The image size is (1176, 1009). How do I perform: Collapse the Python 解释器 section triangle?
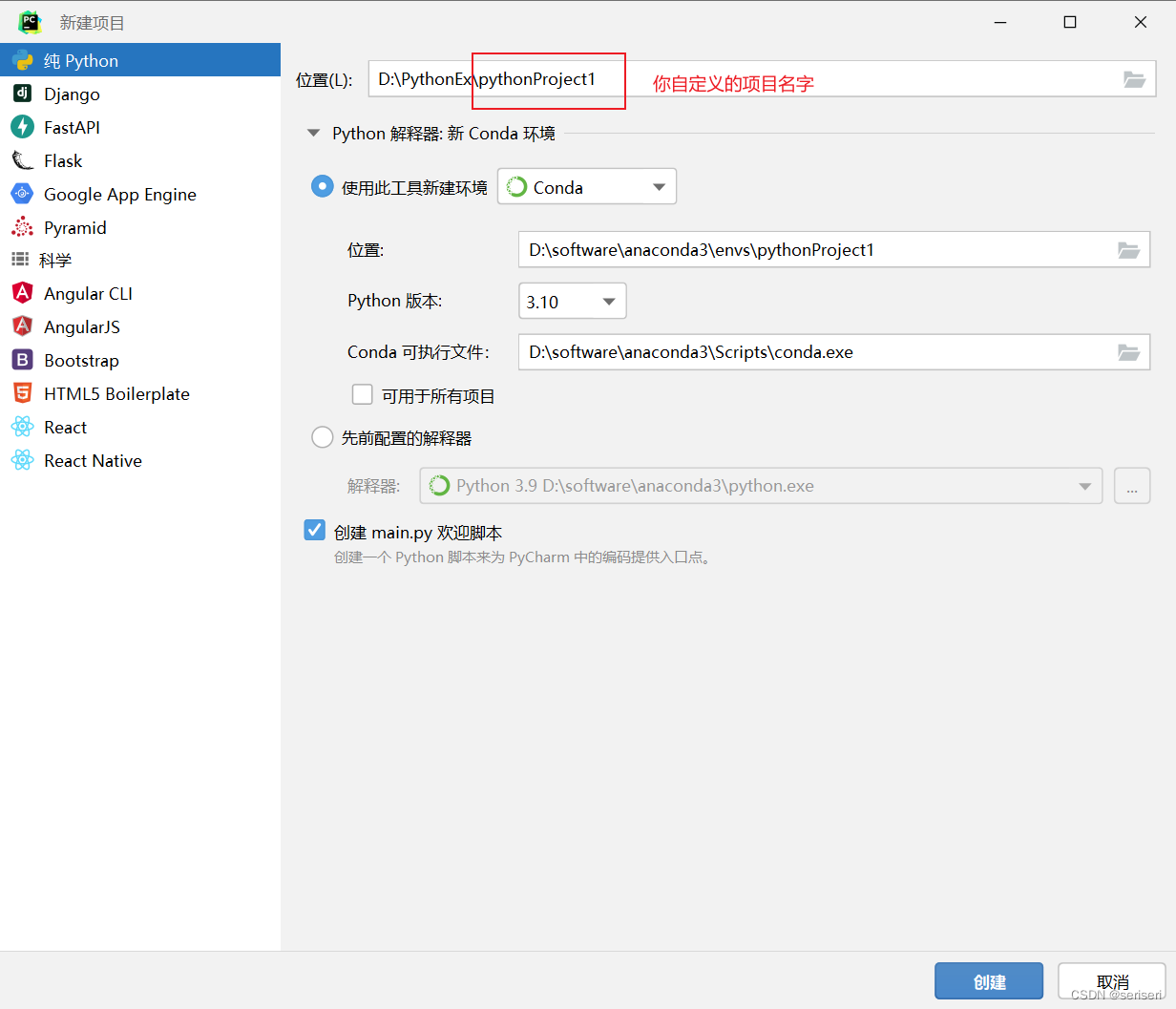click(x=313, y=134)
